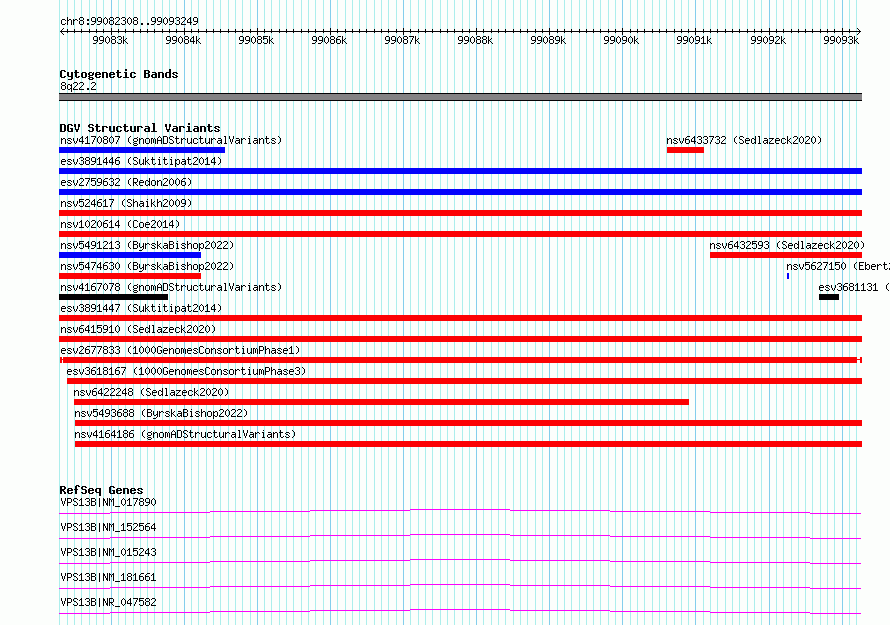The image size is (890, 625).
Task: Click the 99084k ruler position
Action: (183, 40)
